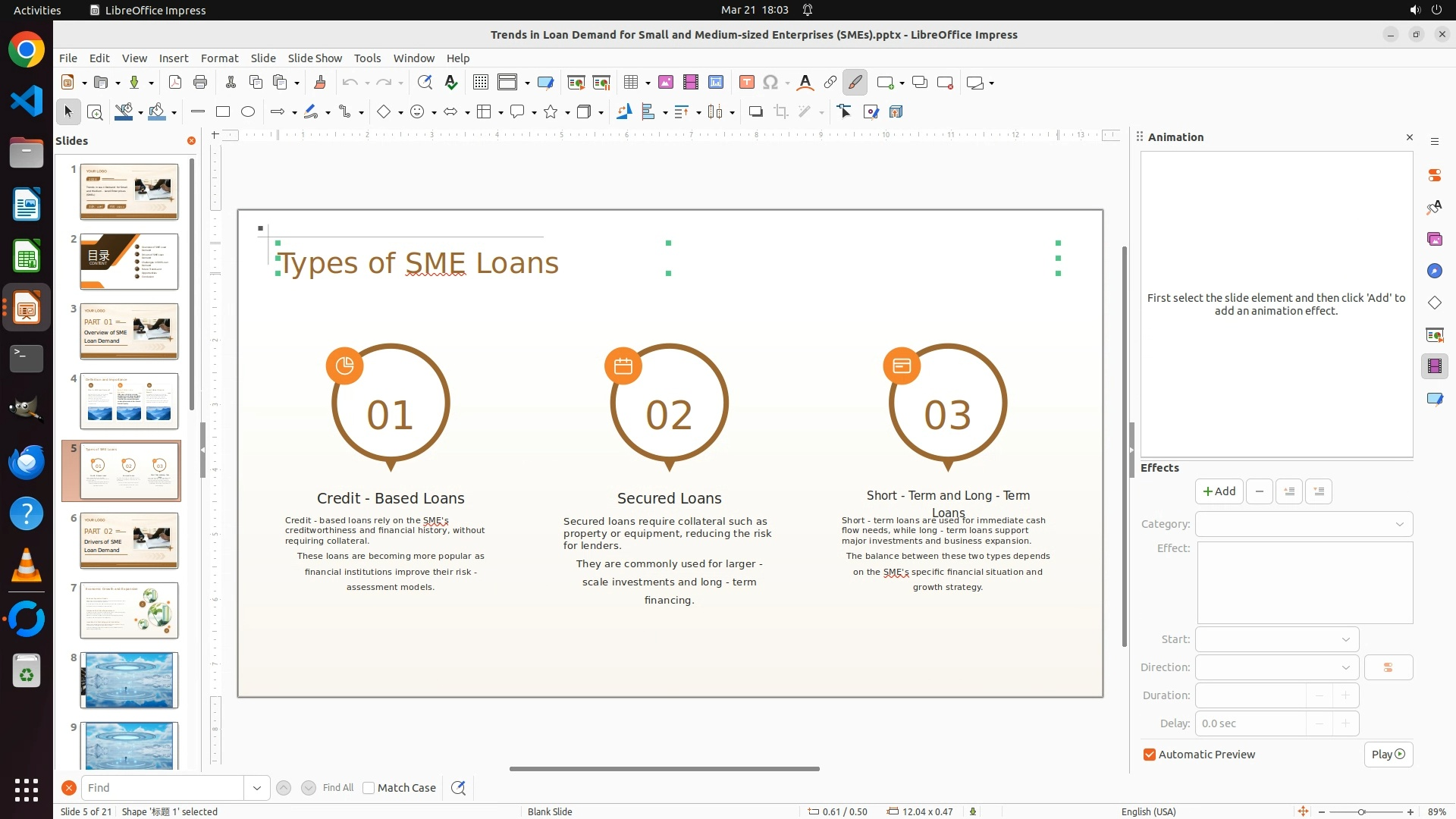Click the Insert Chart icon
Image resolution: width=1456 pixels, height=819 pixels.
(x=715, y=83)
